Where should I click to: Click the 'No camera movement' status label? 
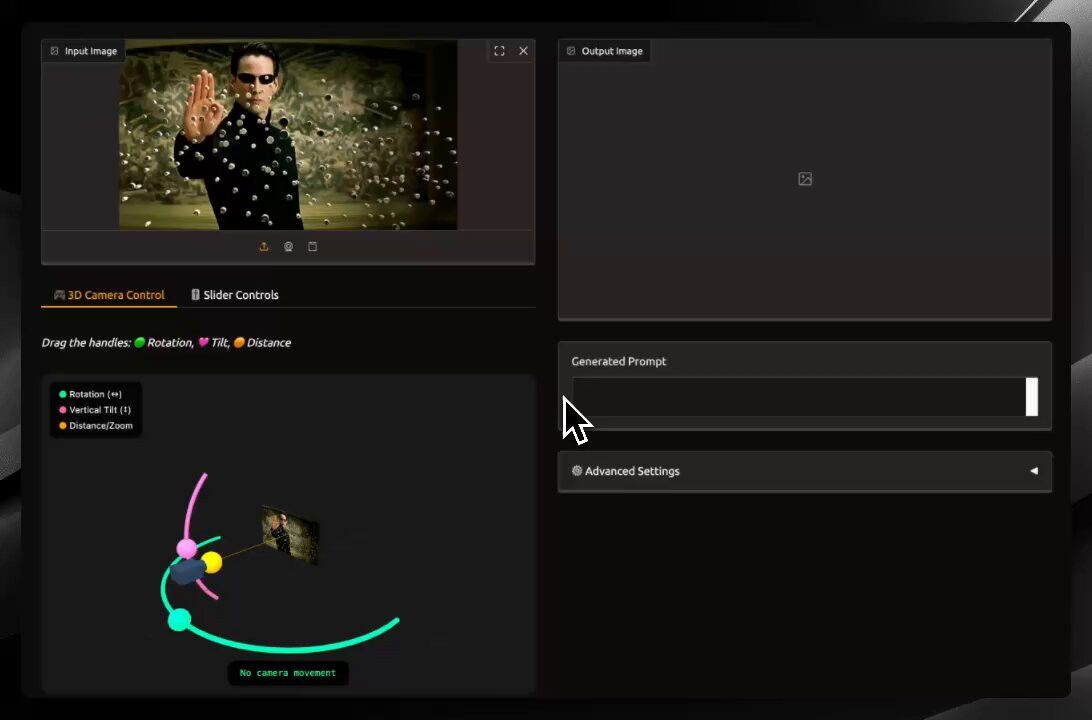pos(288,673)
